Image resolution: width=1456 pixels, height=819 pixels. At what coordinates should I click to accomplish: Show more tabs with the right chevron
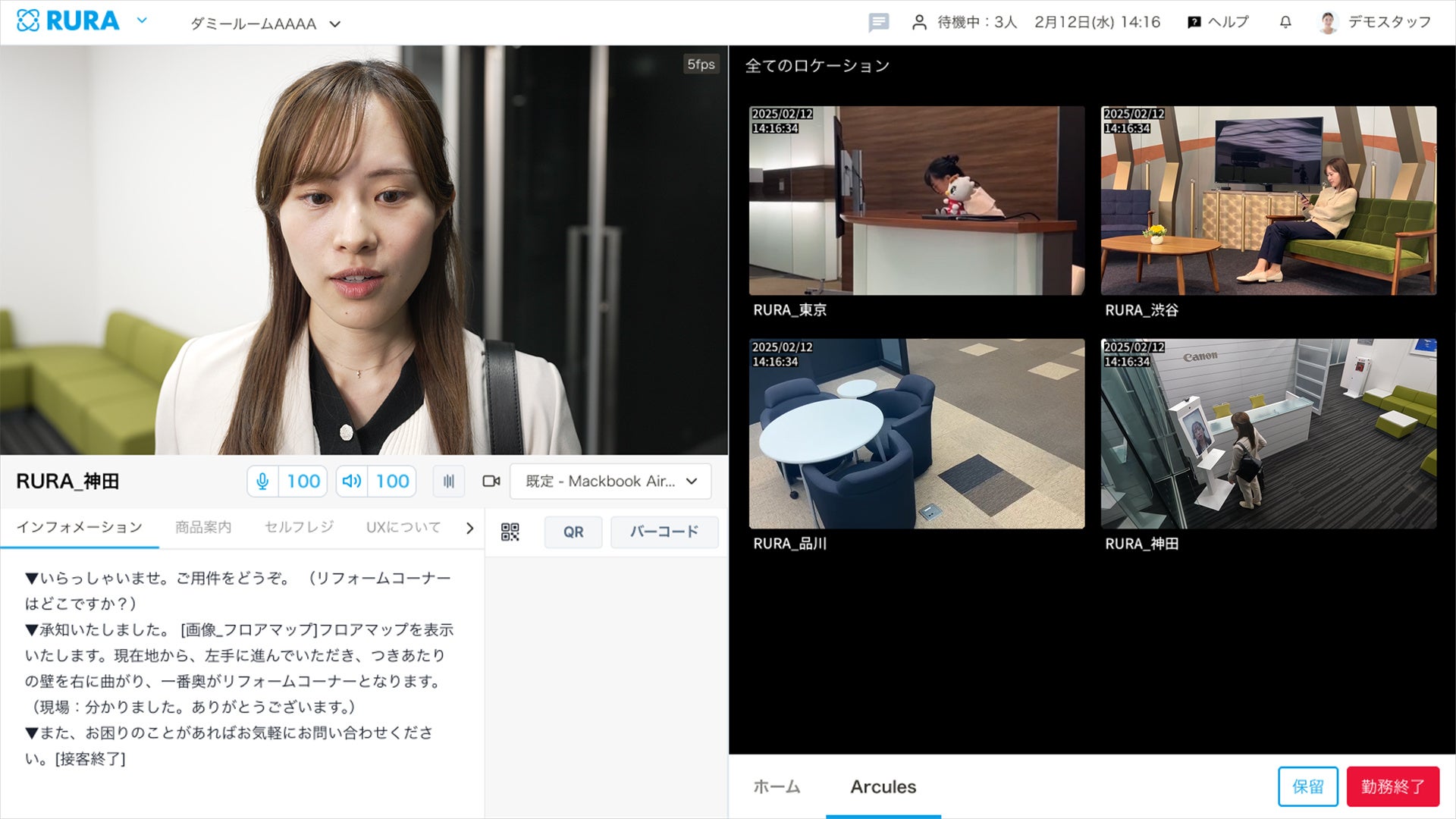pos(469,529)
